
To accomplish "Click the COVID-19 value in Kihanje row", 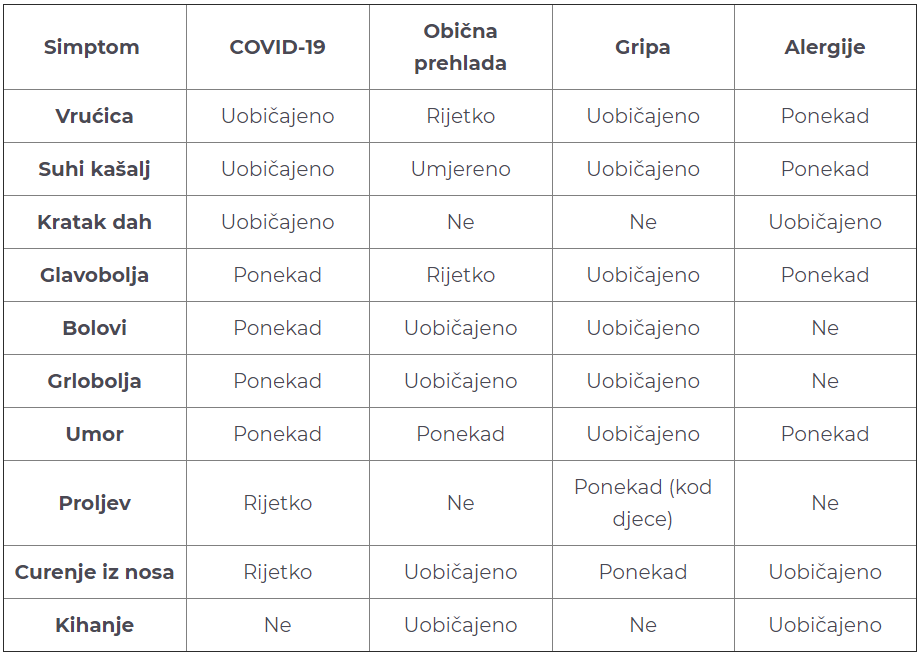I will coord(278,624).
